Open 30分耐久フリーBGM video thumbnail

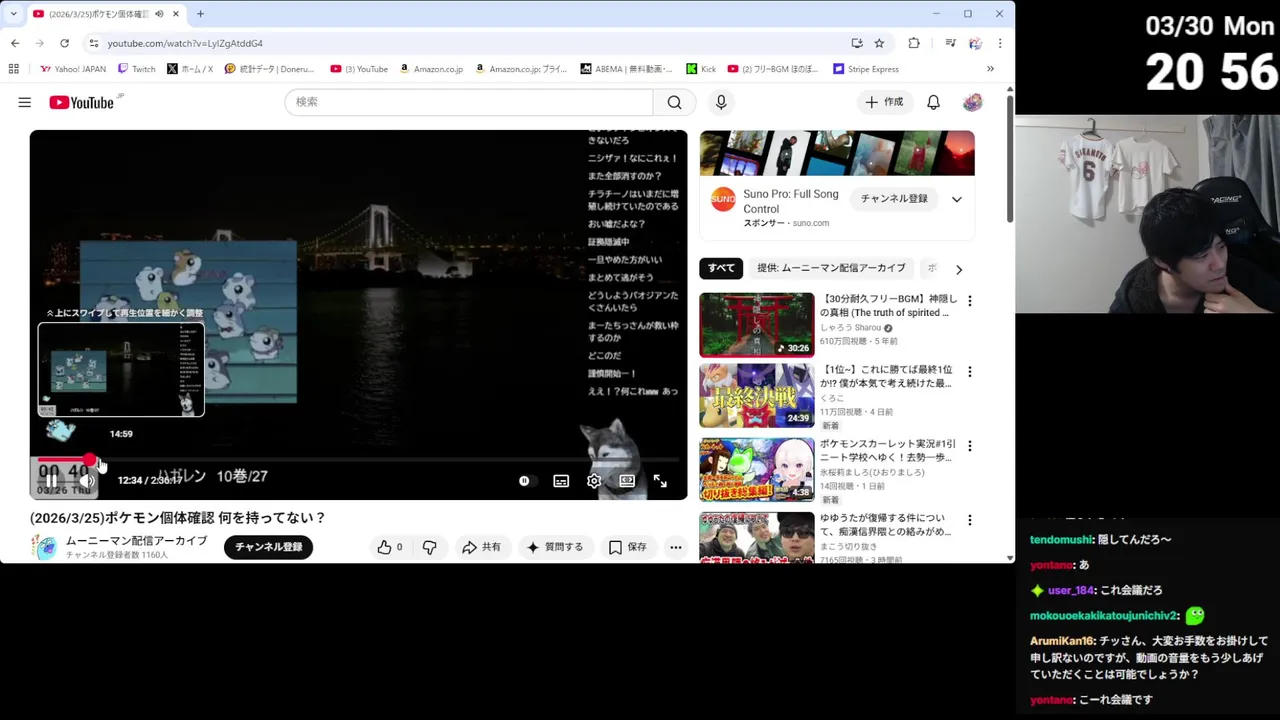click(x=757, y=325)
